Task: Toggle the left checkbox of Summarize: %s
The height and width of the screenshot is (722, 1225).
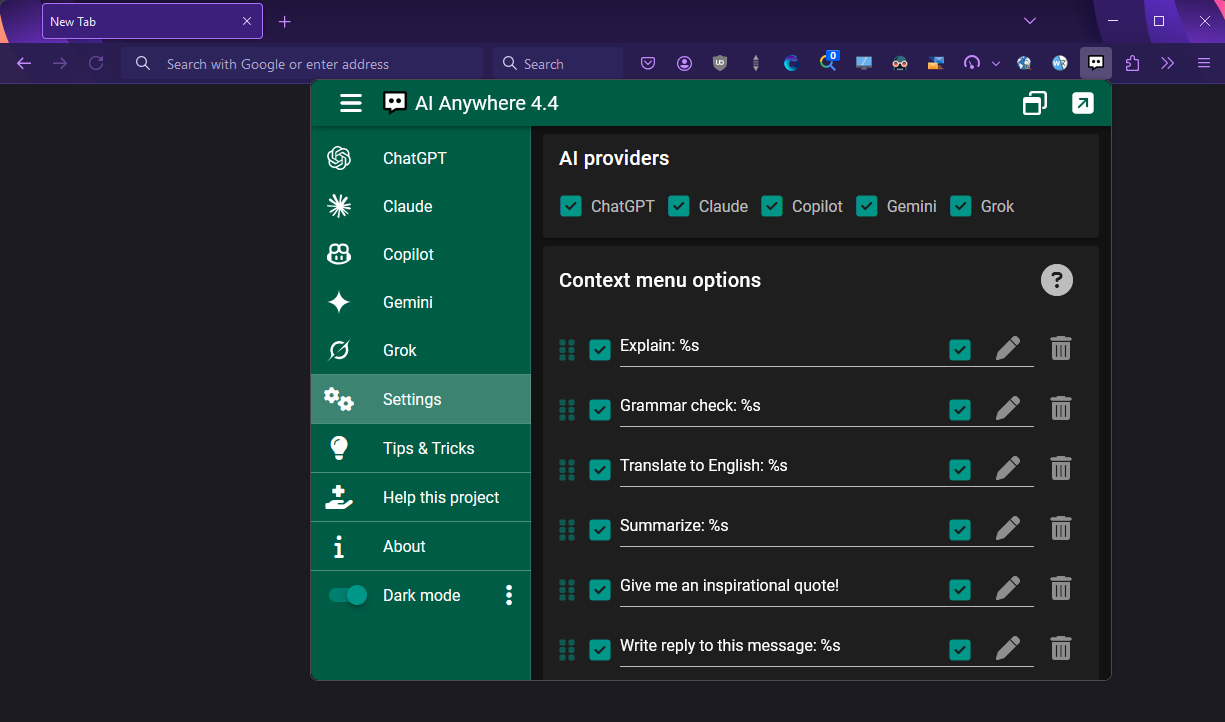Action: pos(600,530)
